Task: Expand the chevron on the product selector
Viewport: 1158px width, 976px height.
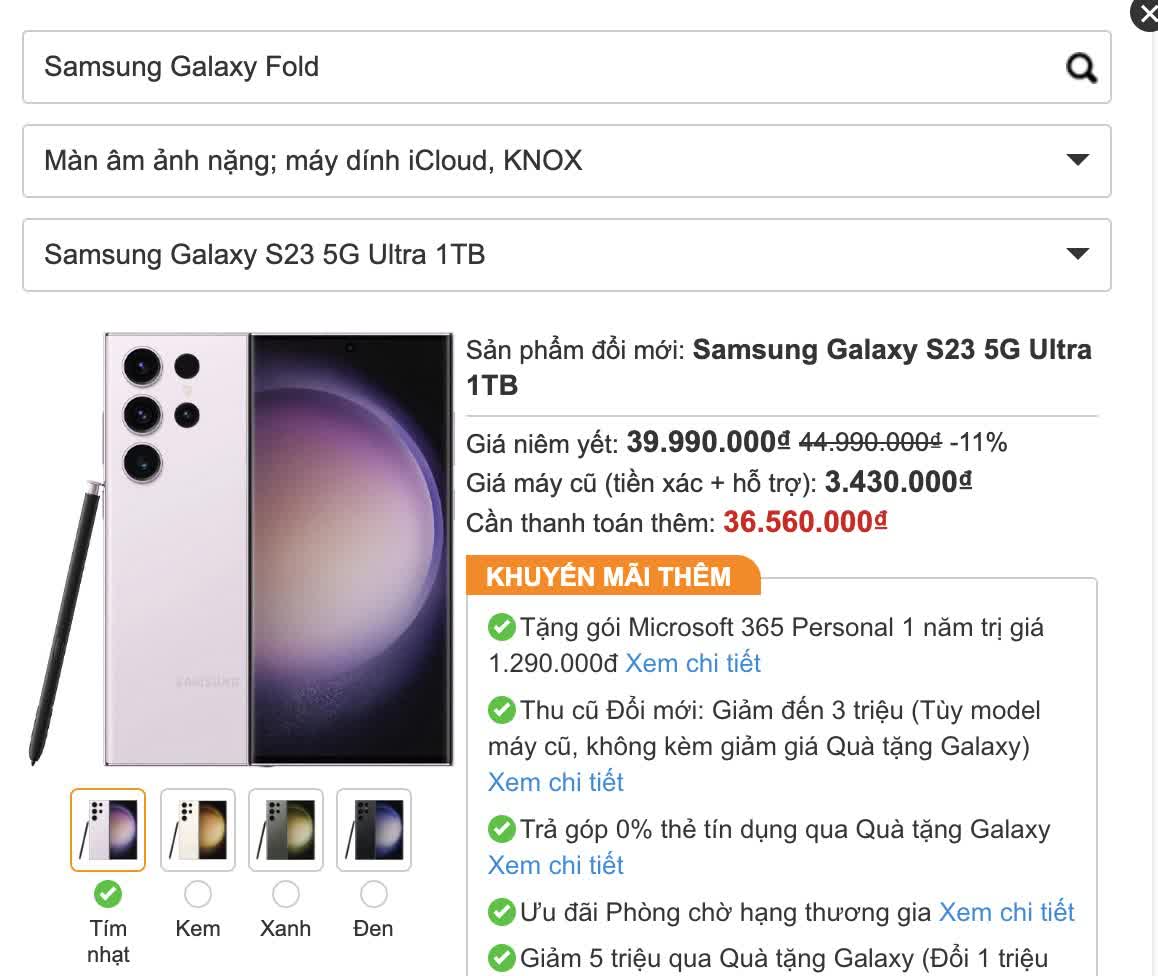Action: click(1077, 254)
